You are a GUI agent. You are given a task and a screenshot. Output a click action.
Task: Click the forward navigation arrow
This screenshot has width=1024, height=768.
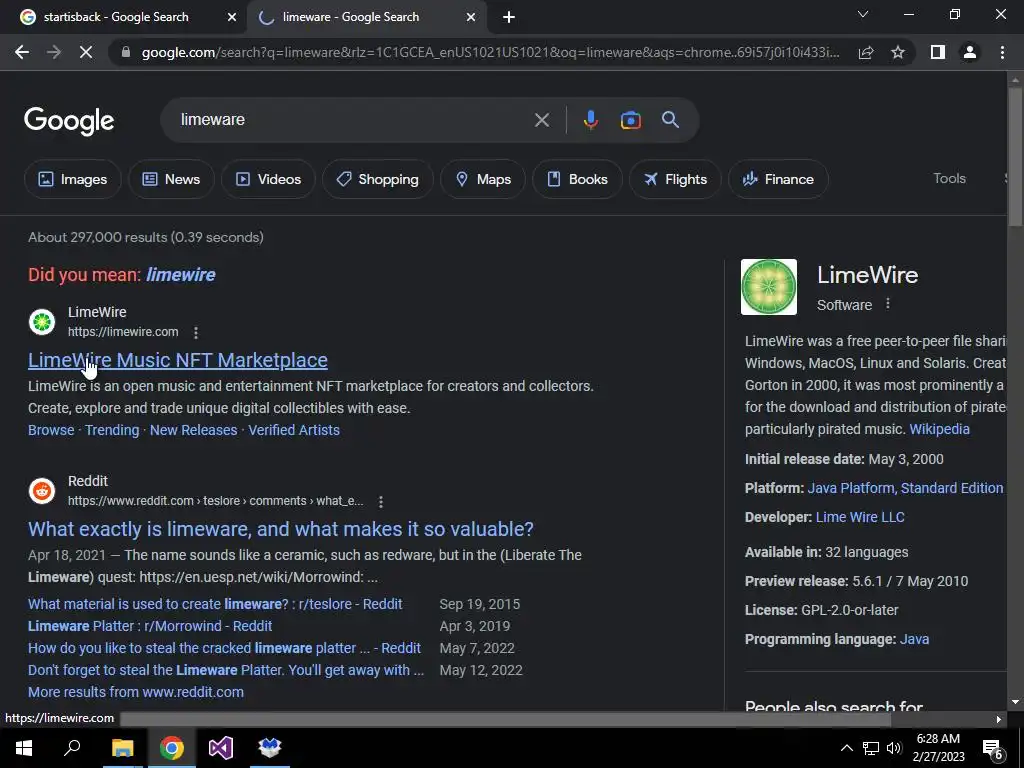(x=54, y=52)
